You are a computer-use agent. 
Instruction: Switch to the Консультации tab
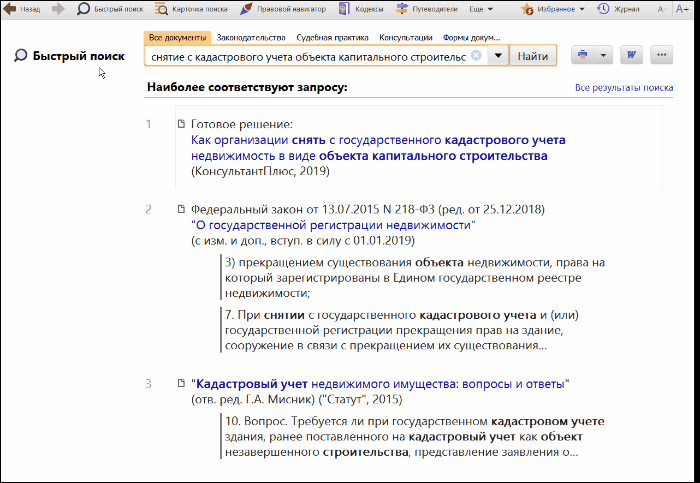click(x=406, y=37)
